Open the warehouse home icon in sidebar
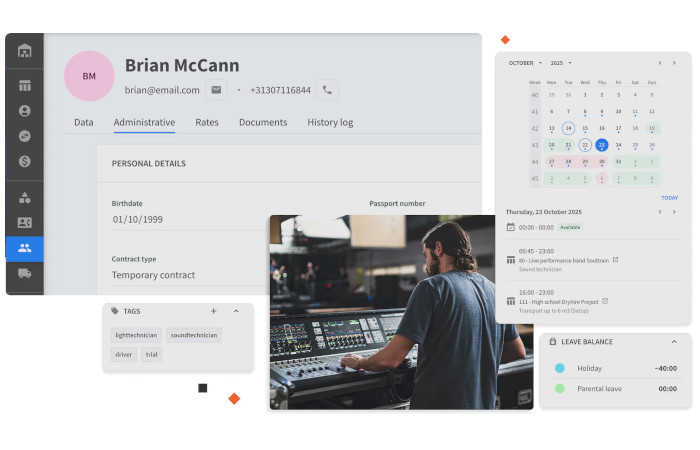 [25, 51]
